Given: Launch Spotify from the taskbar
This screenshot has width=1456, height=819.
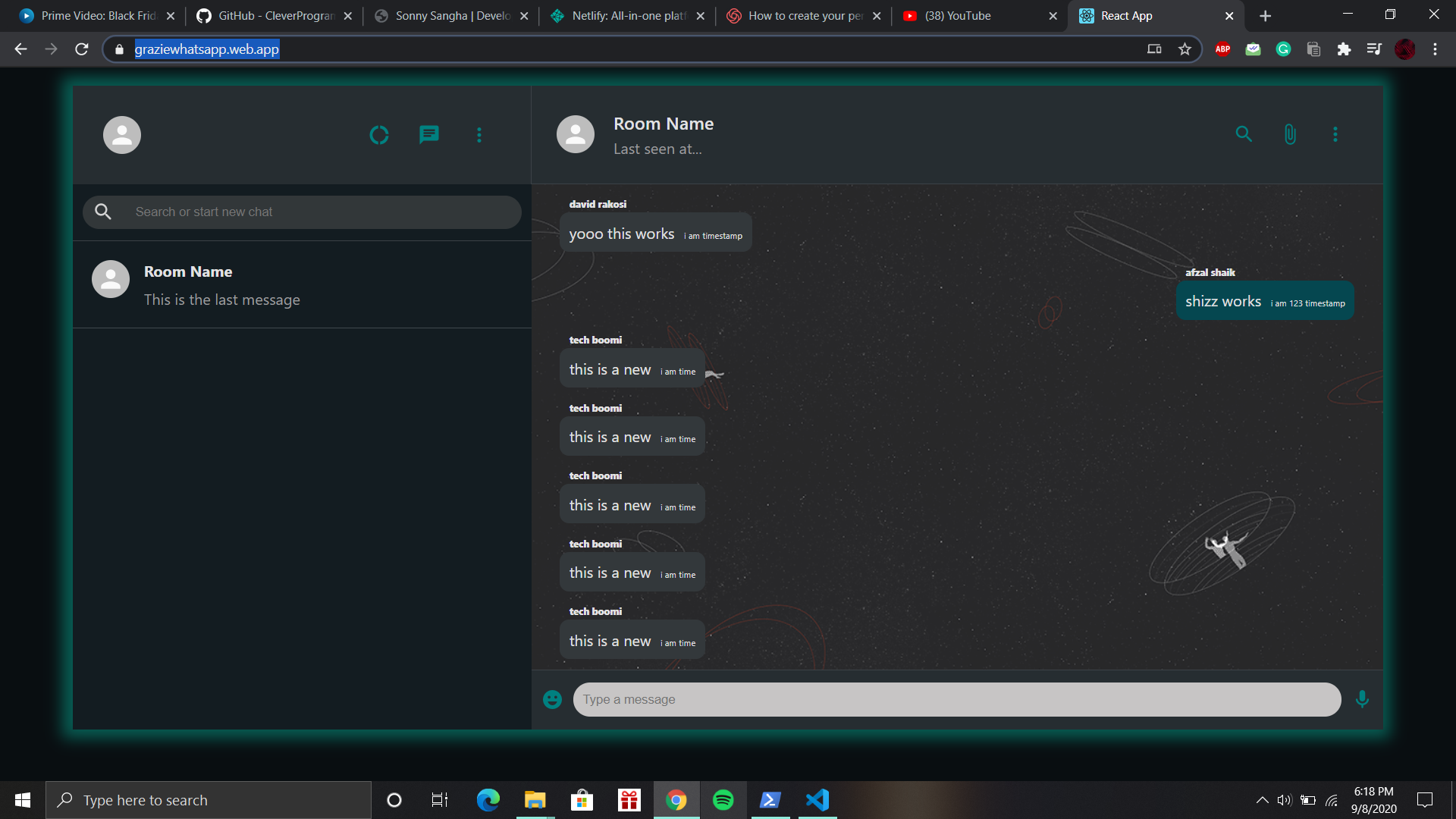Looking at the screenshot, I should (x=723, y=799).
